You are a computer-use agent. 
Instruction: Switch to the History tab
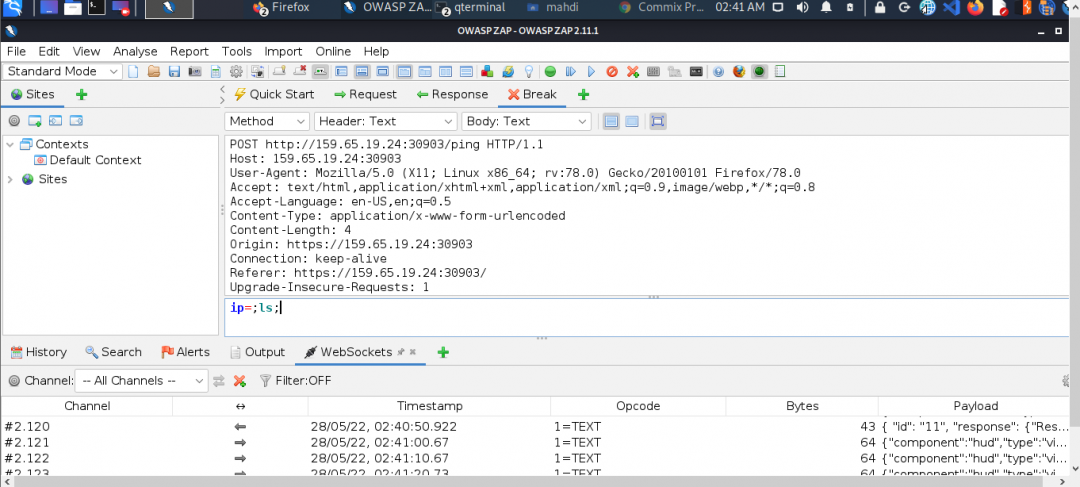(39, 352)
